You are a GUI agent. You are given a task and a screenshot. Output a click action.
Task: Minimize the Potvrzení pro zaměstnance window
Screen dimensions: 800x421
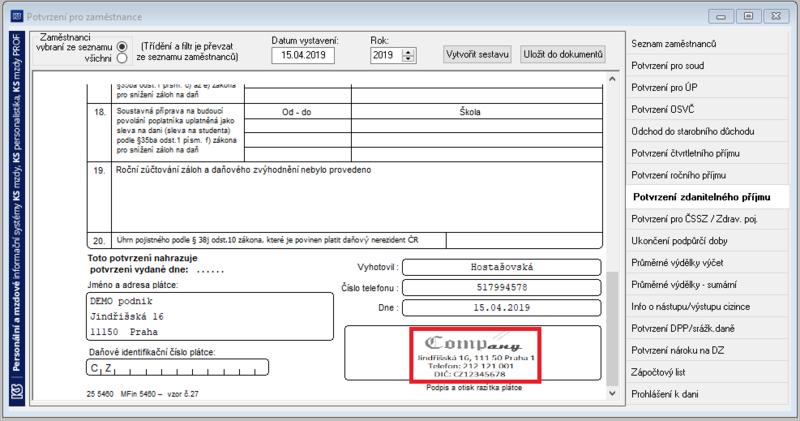pos(721,16)
